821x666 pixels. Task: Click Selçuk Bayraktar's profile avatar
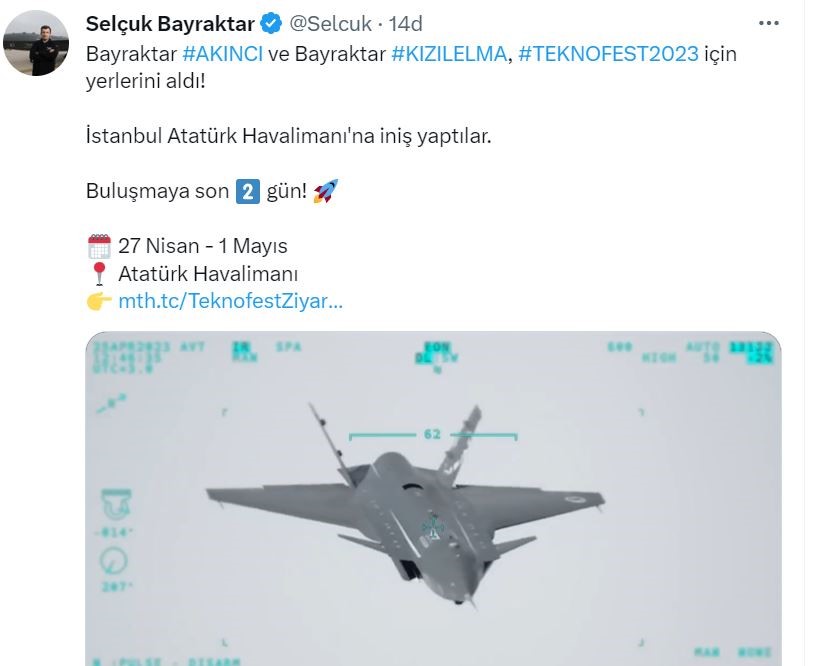point(36,43)
